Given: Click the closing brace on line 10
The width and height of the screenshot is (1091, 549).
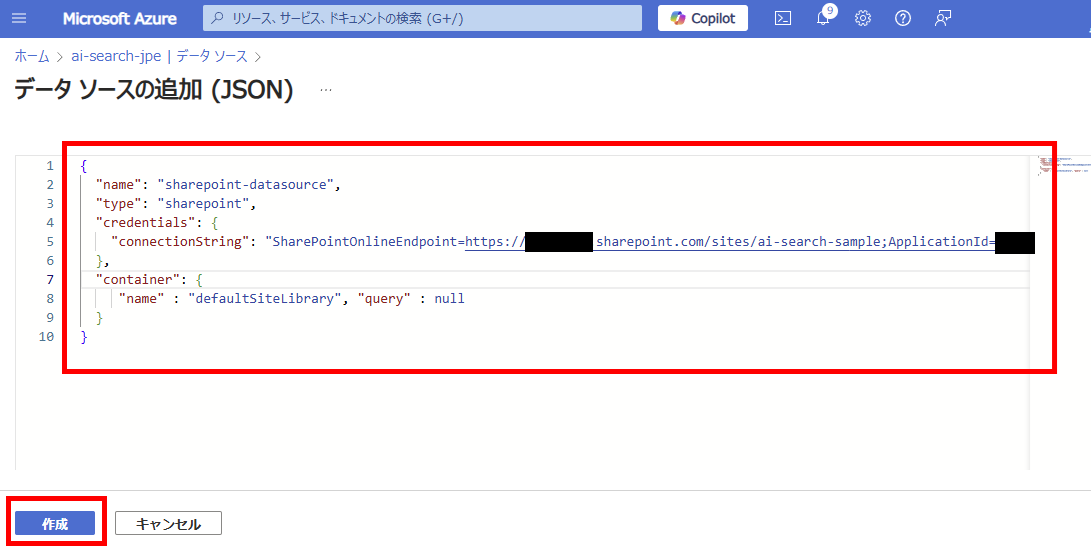Looking at the screenshot, I should click(84, 337).
